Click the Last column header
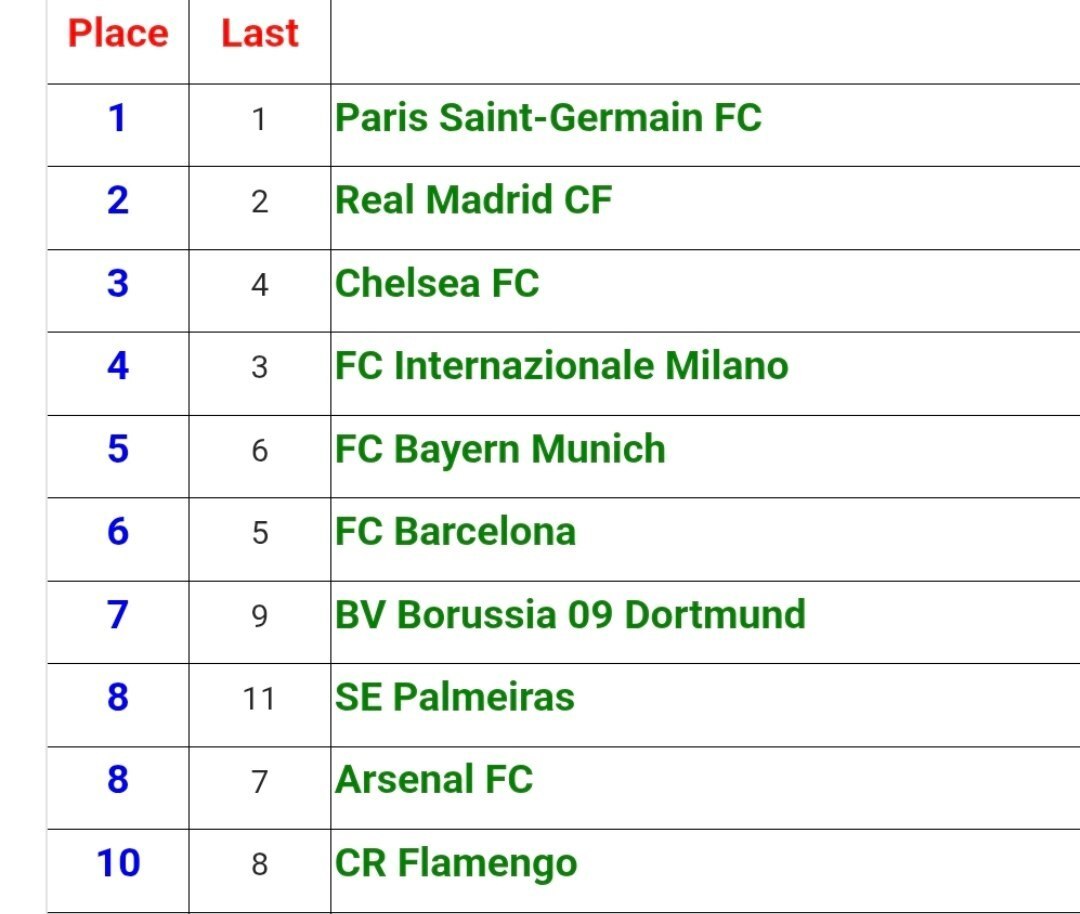The image size is (1080, 914). click(260, 34)
